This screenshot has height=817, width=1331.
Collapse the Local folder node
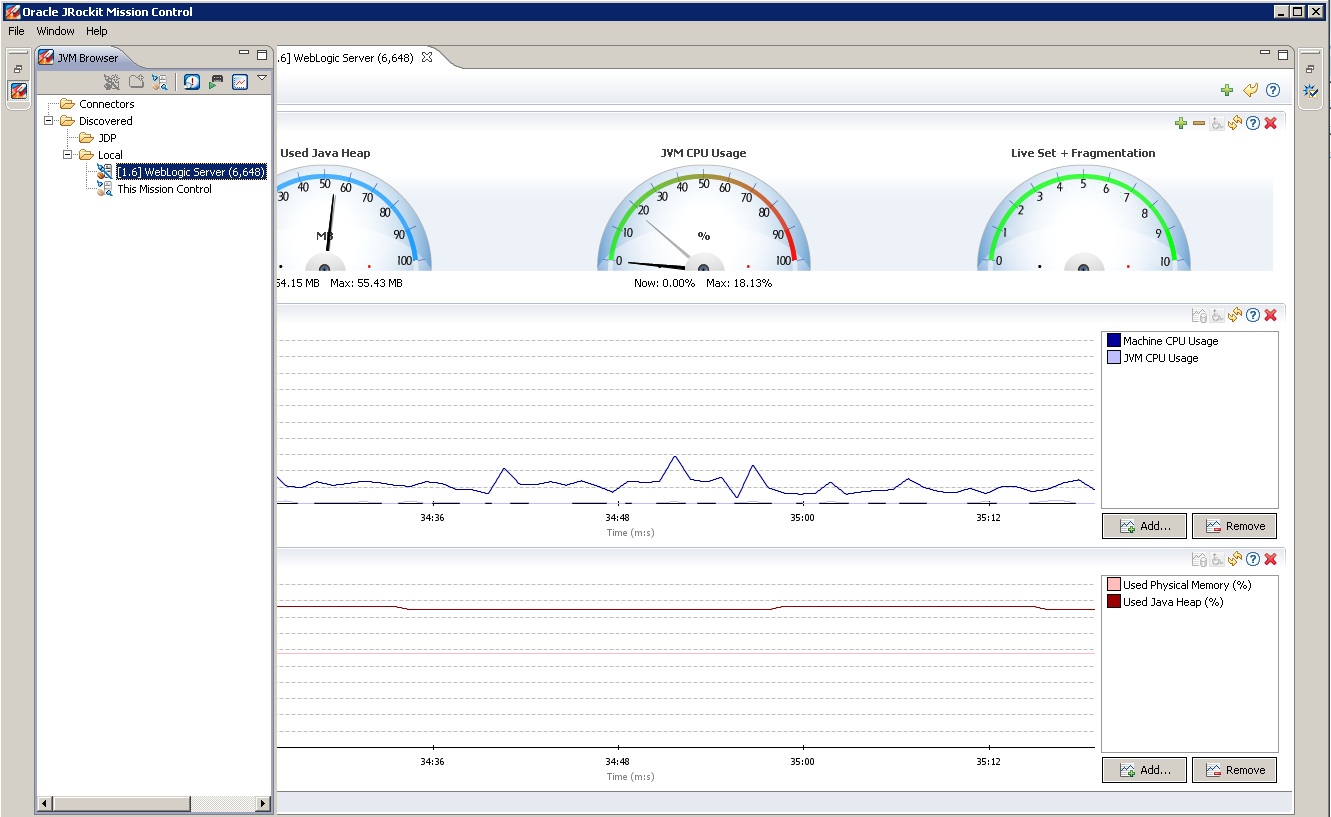(67, 155)
